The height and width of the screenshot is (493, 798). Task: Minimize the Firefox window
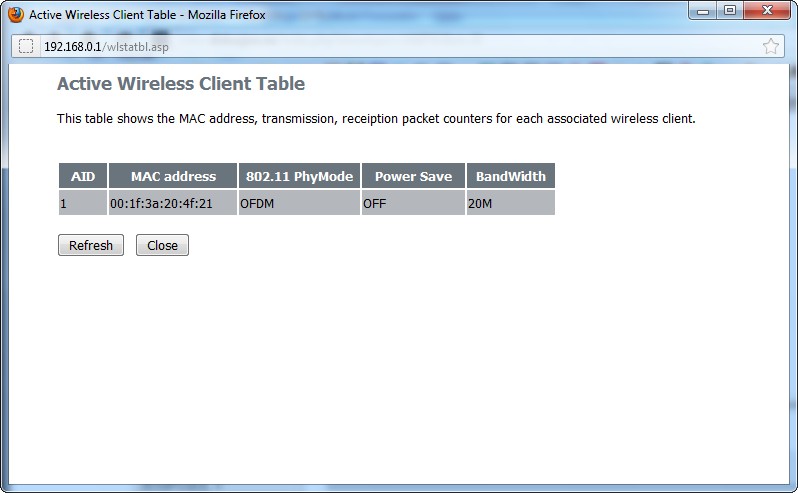click(x=703, y=11)
